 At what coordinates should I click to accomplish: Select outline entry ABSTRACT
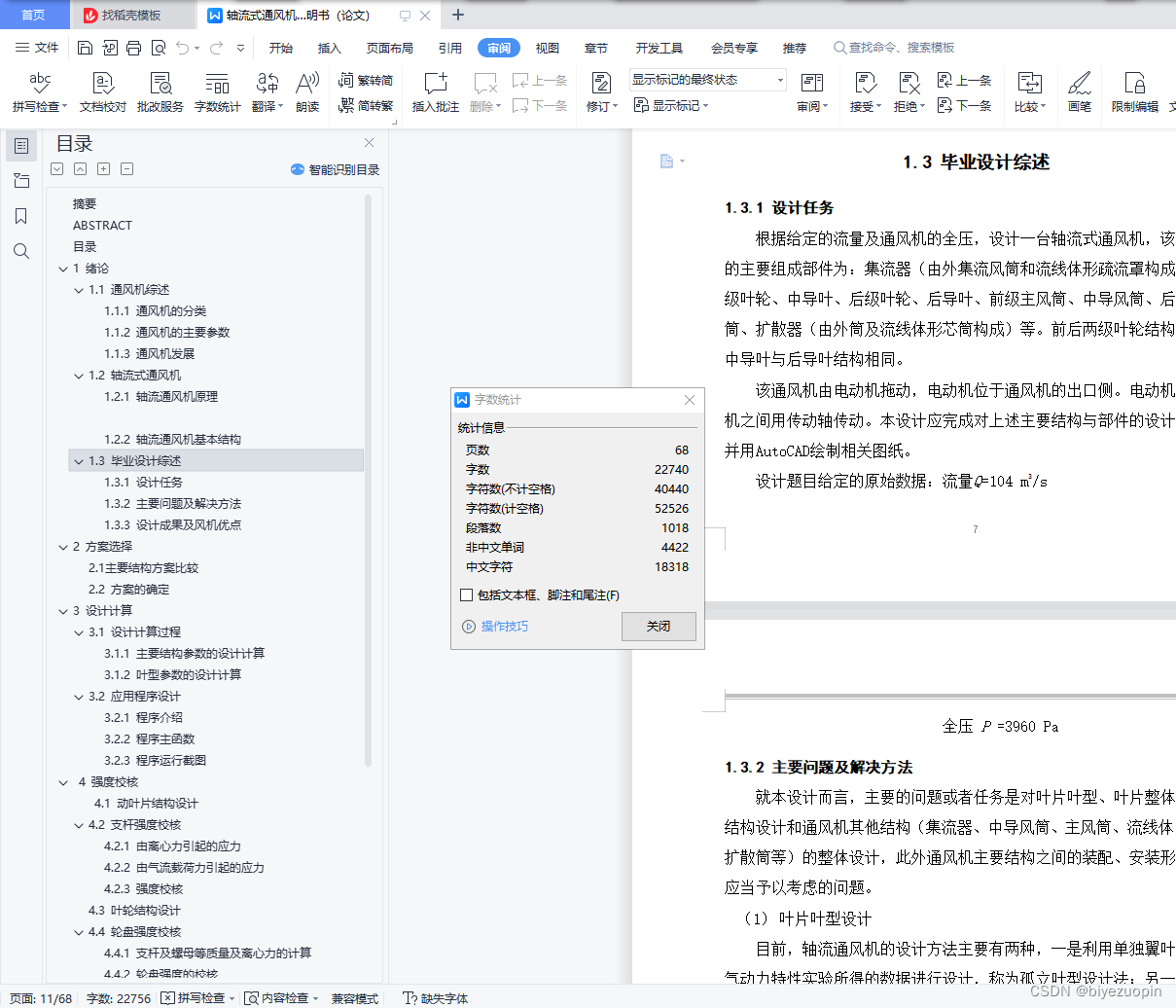point(102,226)
